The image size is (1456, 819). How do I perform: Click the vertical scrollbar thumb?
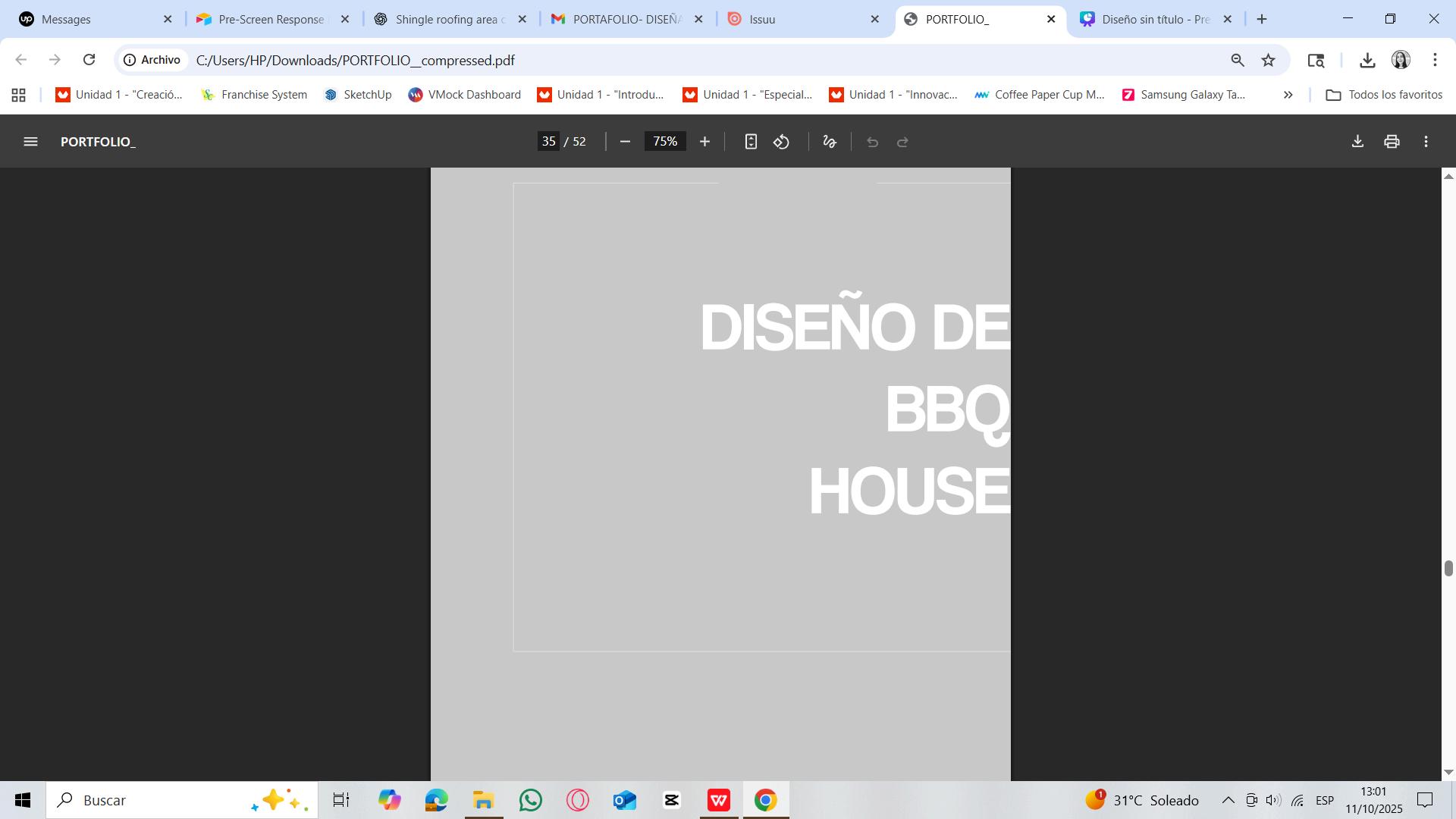coord(1448,568)
